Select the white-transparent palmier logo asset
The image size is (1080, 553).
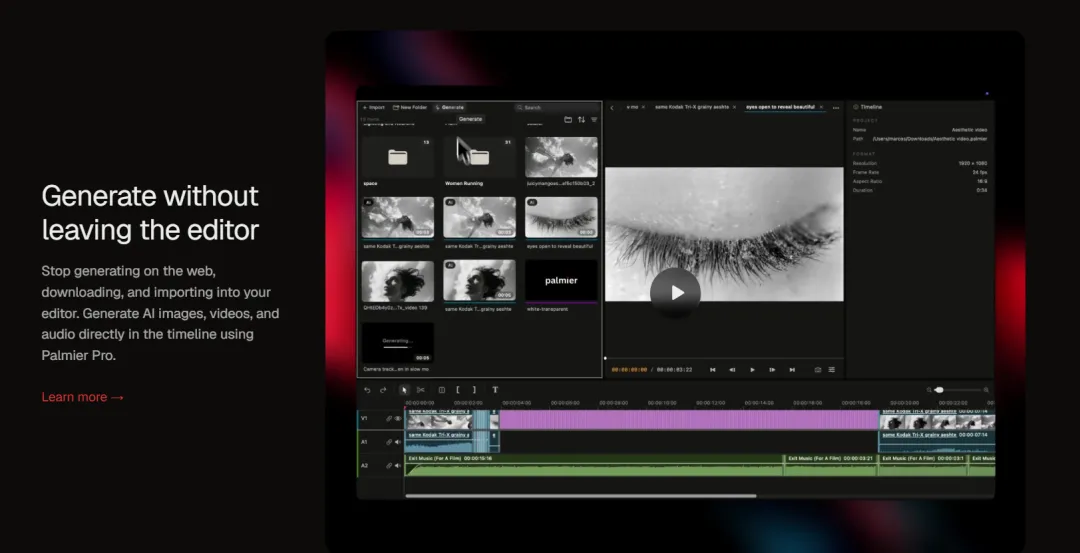(561, 280)
